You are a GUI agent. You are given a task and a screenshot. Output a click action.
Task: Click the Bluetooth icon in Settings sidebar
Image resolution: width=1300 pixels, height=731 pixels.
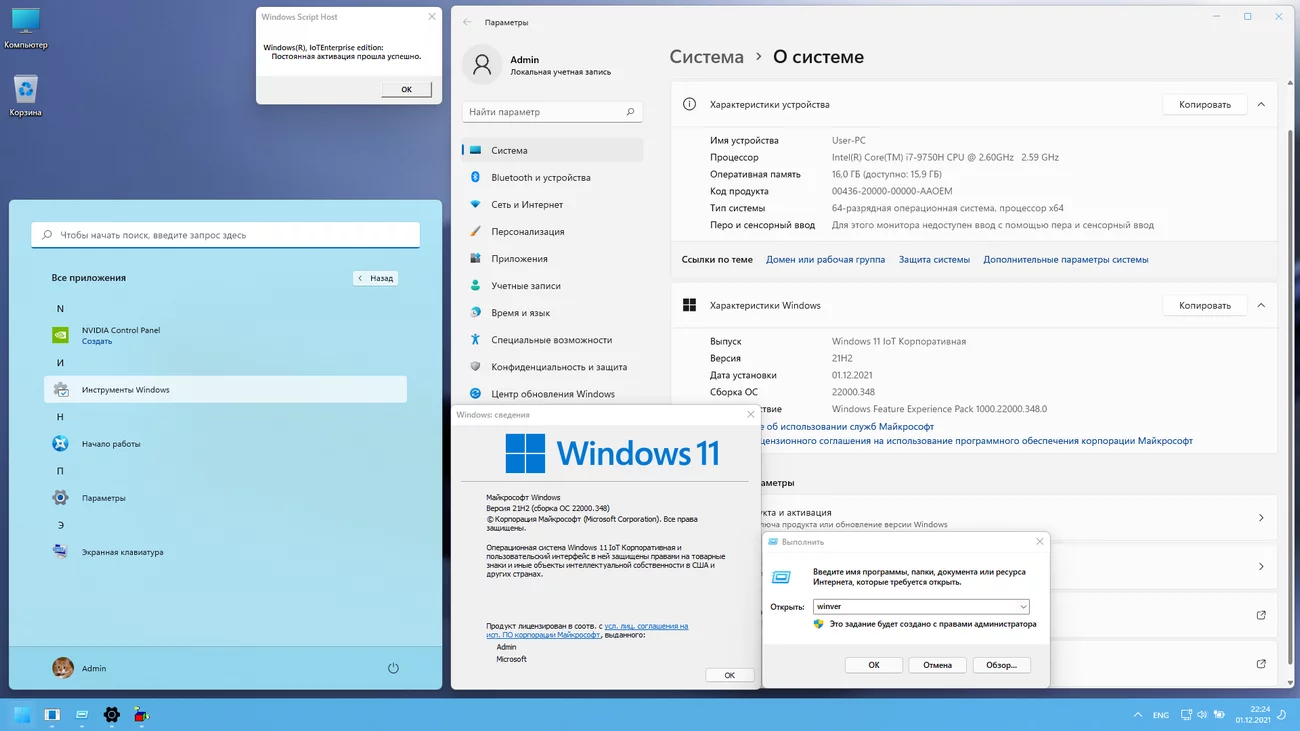tap(476, 177)
